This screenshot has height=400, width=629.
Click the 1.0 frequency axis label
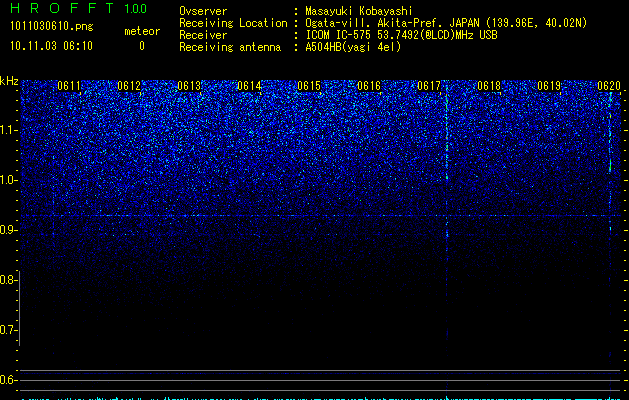click(8, 180)
